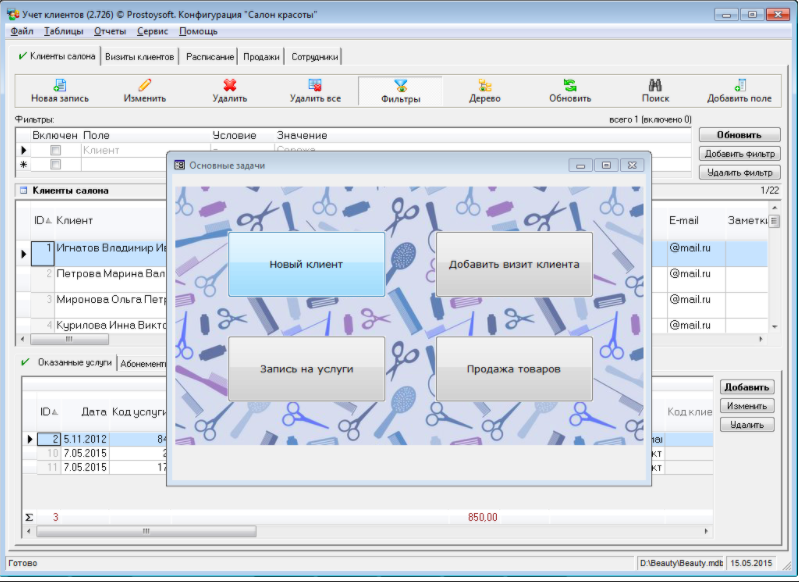Screen dimensions: 799x582
Task: Click the Добавить поле toolbar icon
Action: (x=740, y=85)
